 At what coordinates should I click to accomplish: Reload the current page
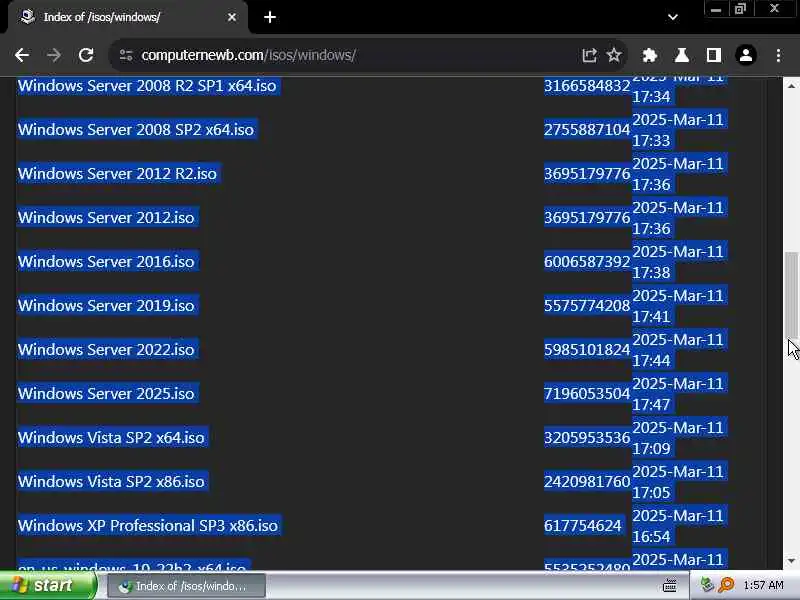tap(86, 55)
